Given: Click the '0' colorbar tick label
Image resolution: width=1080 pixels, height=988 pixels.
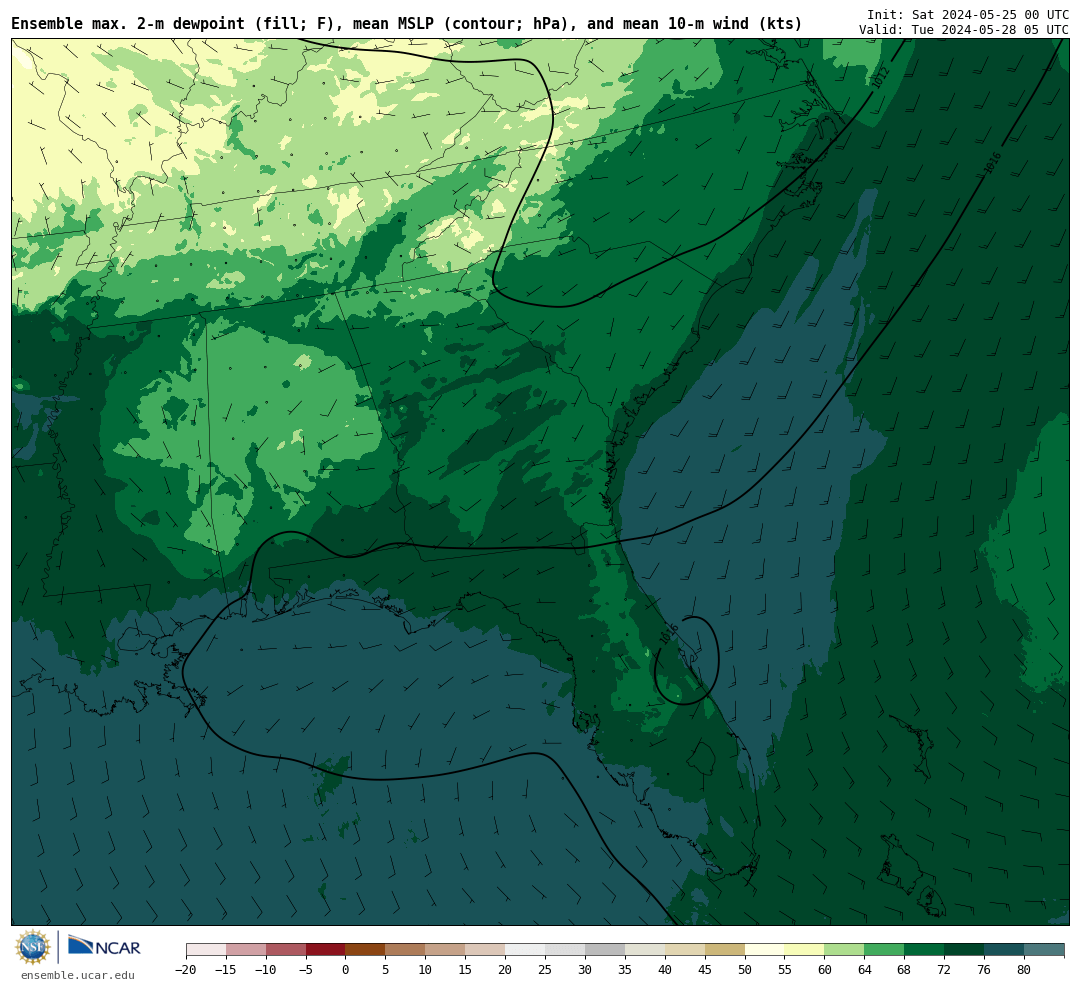Looking at the screenshot, I should click(x=345, y=970).
